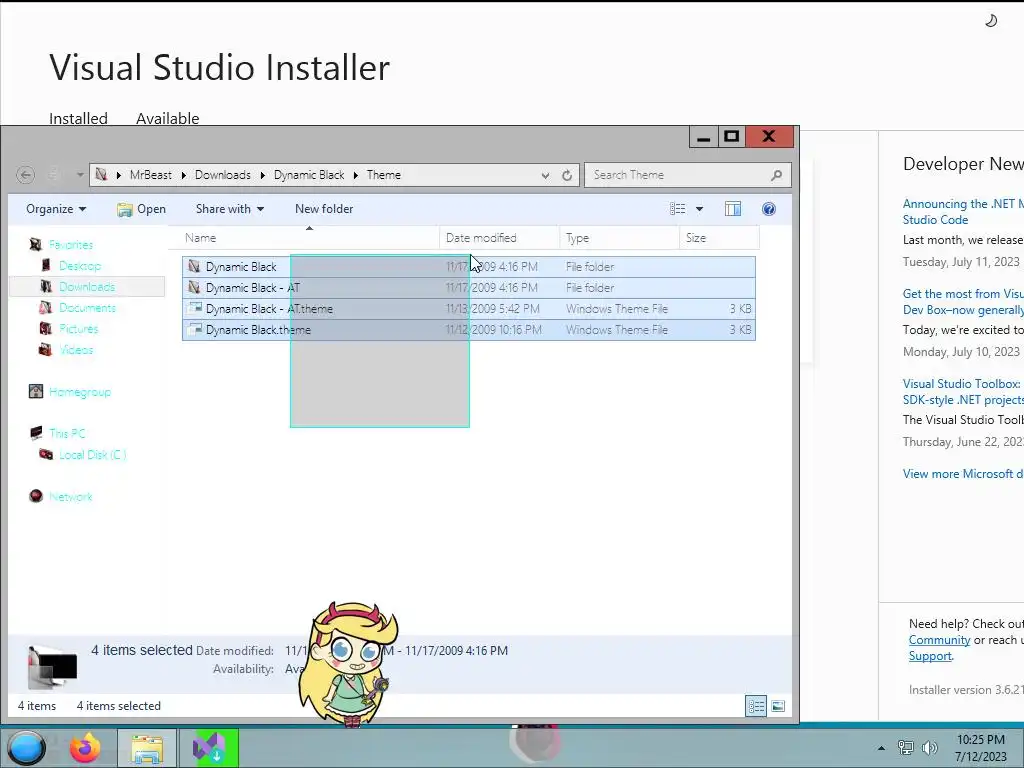Screen dimensions: 1024x768
Task: Select the Dynamic Black folder
Action: 469,266
